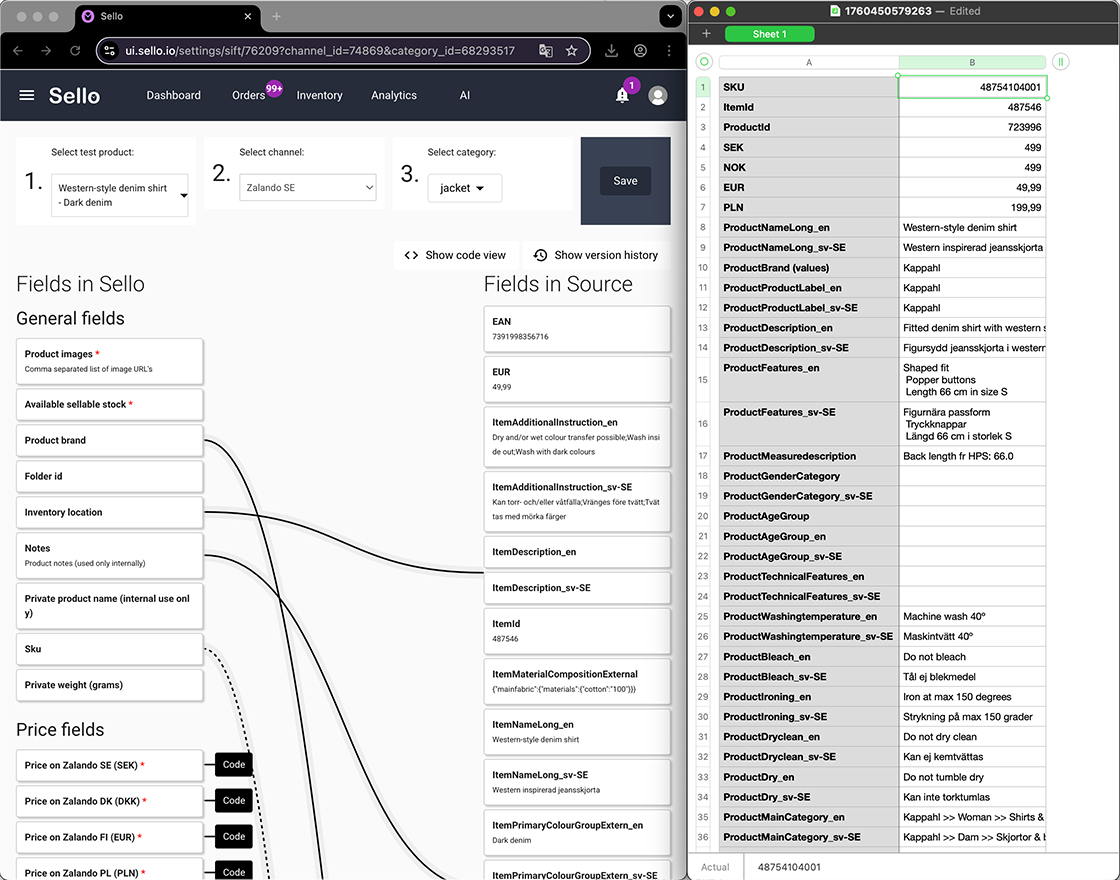1120x880 pixels.
Task: Reload the page with the refresh icon
Action: pos(75,50)
